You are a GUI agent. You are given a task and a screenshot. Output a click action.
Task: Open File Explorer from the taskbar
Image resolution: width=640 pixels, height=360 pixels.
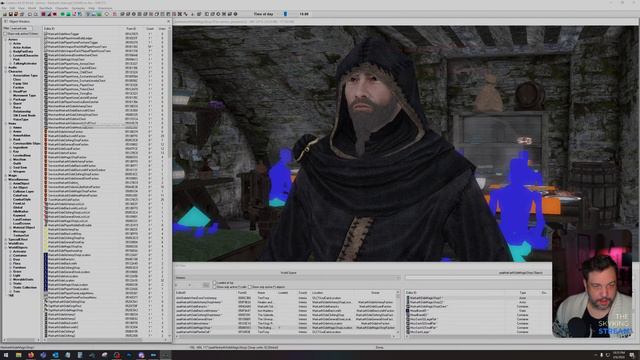(18, 355)
